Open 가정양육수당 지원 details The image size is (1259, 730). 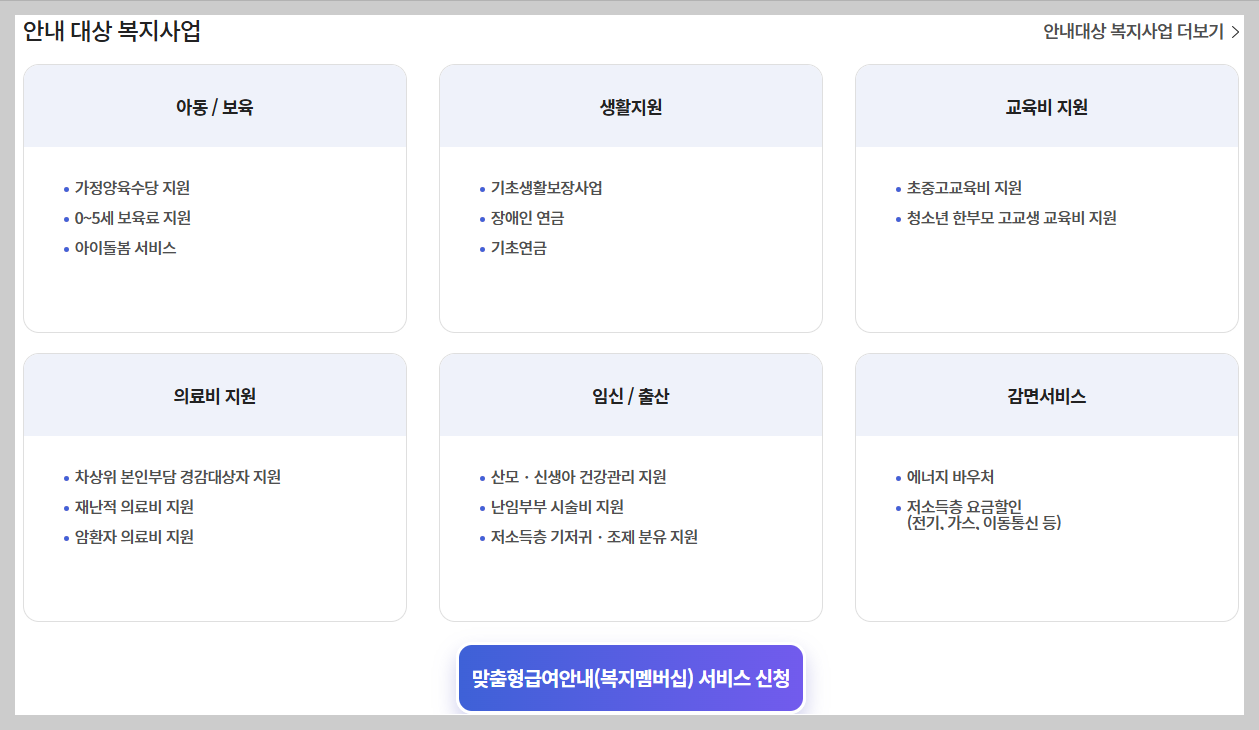[x=132, y=186]
